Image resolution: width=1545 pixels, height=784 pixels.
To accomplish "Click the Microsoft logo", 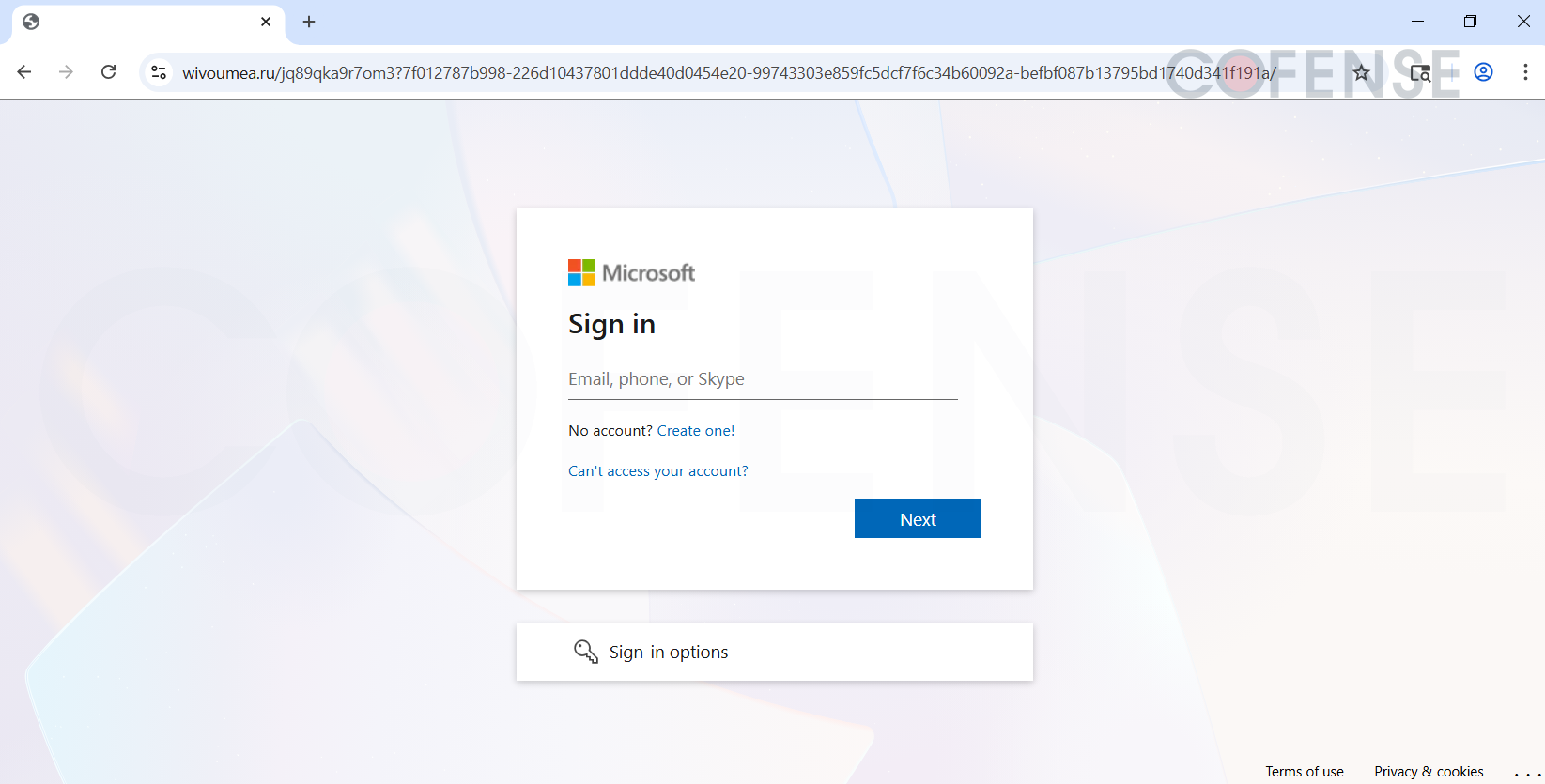I will [631, 273].
